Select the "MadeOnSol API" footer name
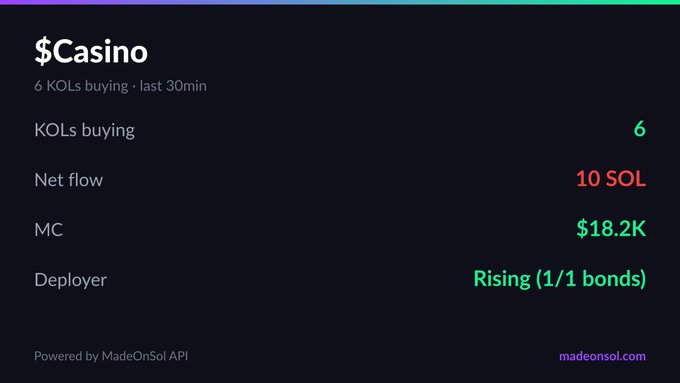This screenshot has width=680, height=383. click(x=145, y=356)
